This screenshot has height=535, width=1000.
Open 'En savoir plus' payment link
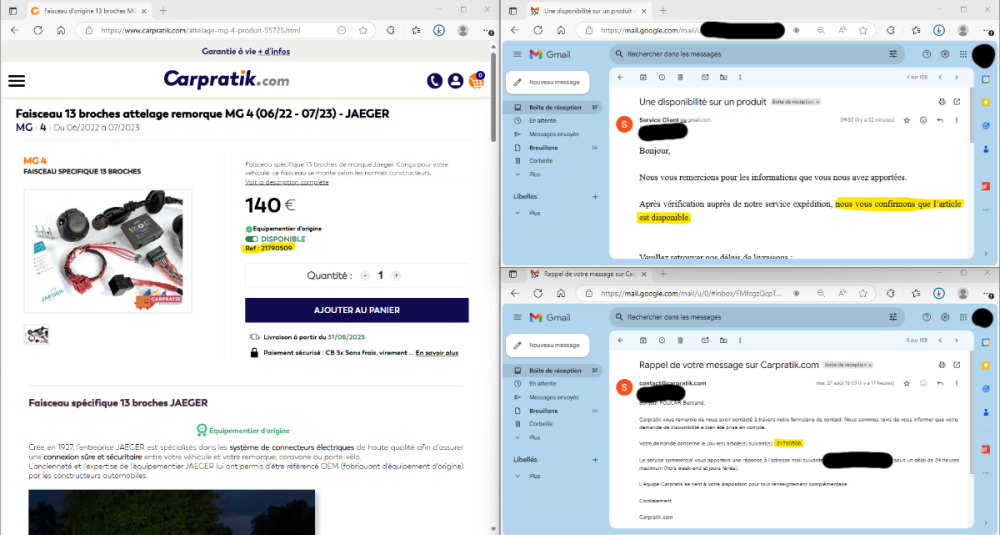pos(437,353)
